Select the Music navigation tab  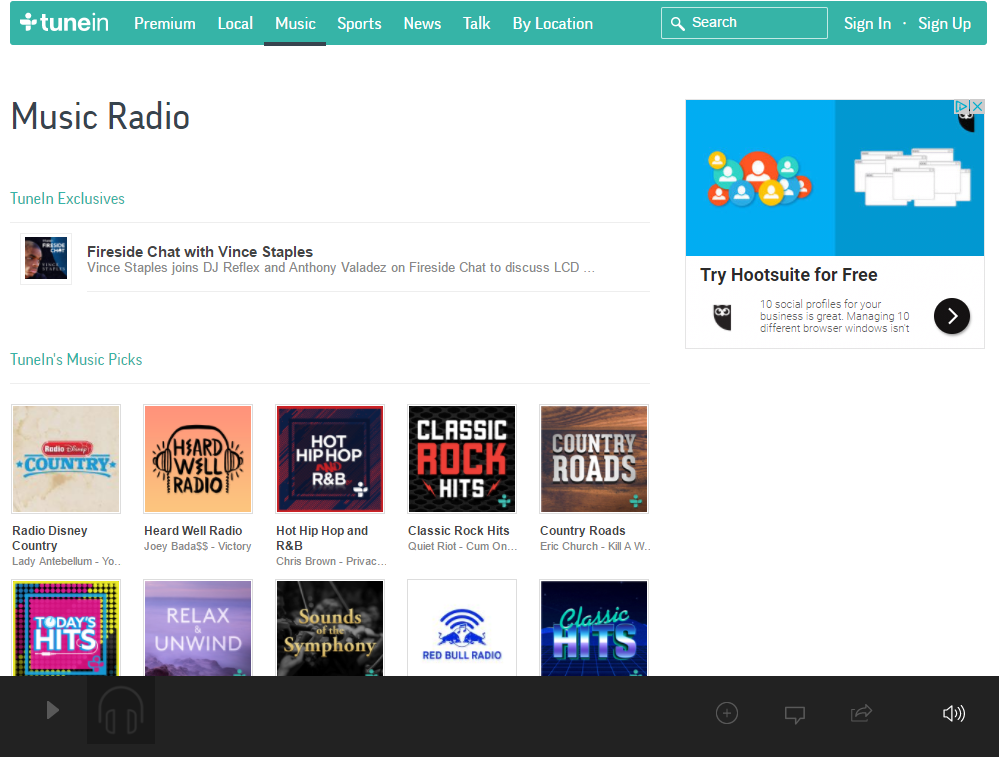pos(295,24)
